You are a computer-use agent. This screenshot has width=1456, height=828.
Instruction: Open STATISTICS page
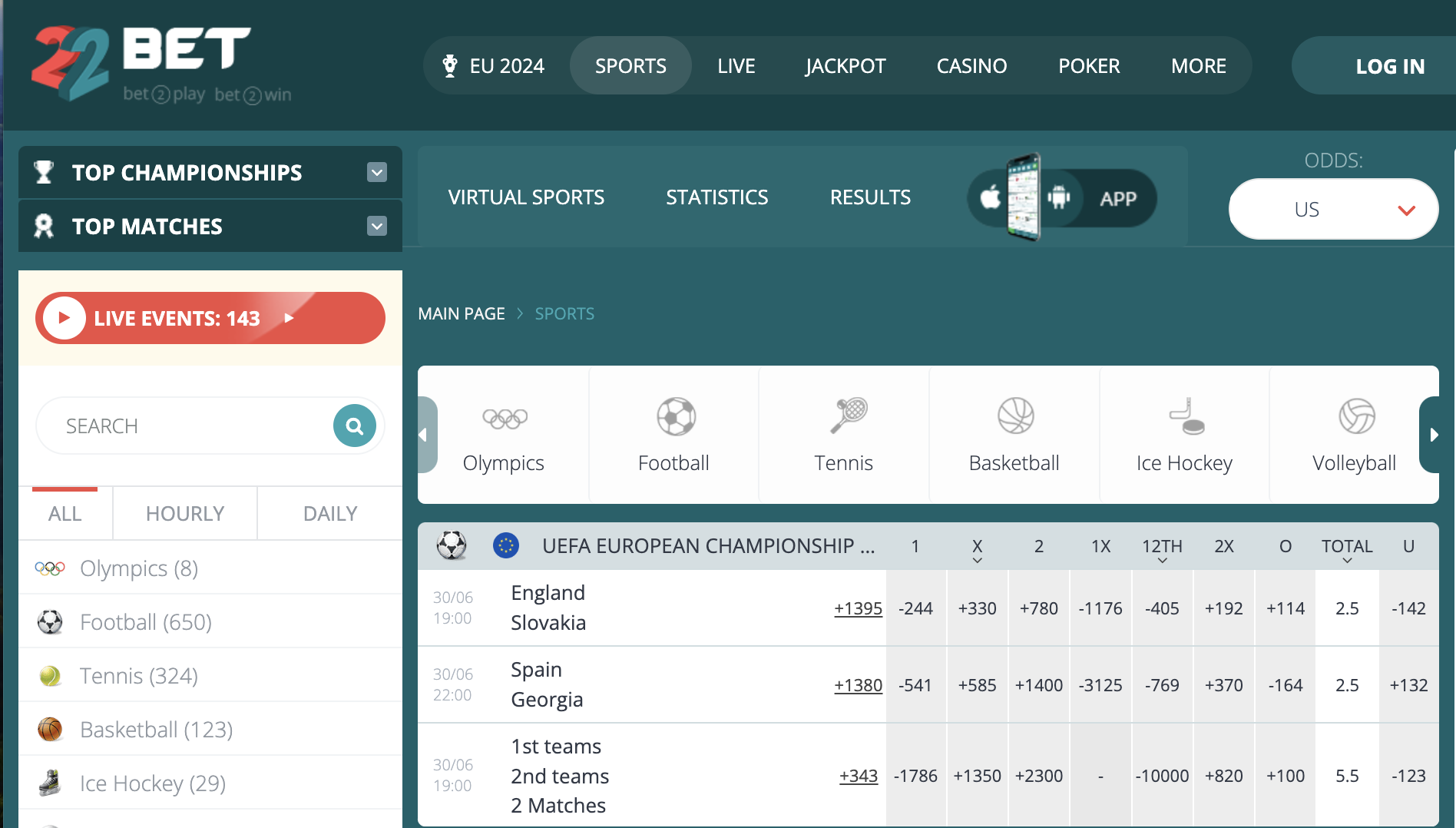click(x=716, y=197)
